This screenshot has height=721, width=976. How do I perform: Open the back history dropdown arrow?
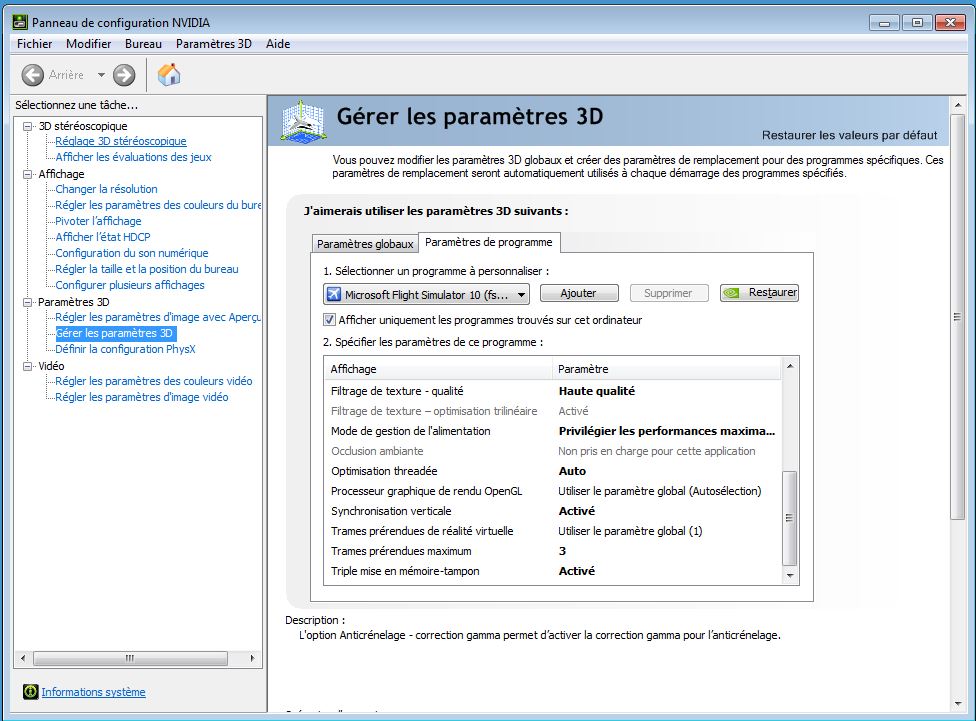pos(101,75)
